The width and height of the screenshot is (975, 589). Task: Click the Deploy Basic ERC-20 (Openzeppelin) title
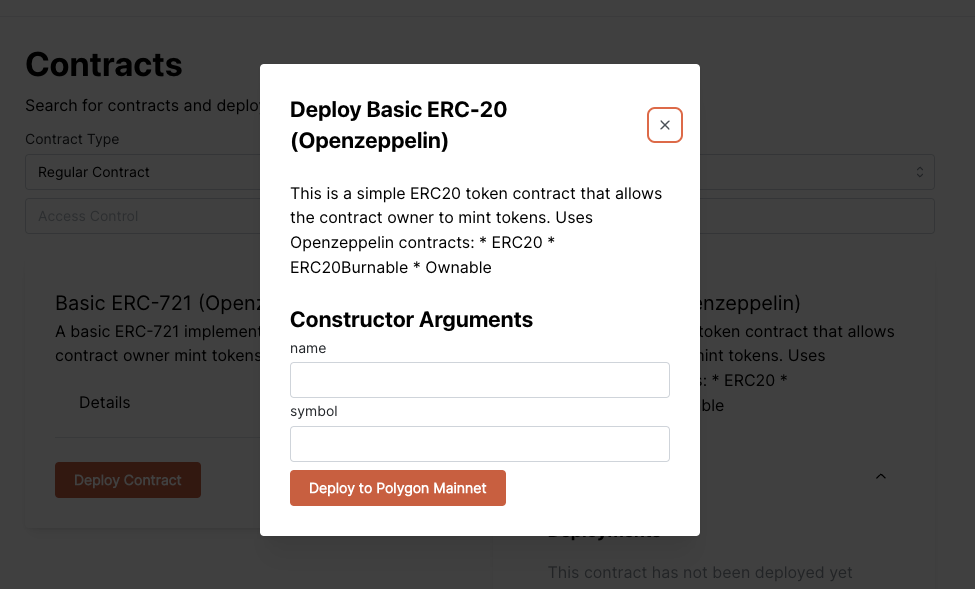click(x=399, y=125)
